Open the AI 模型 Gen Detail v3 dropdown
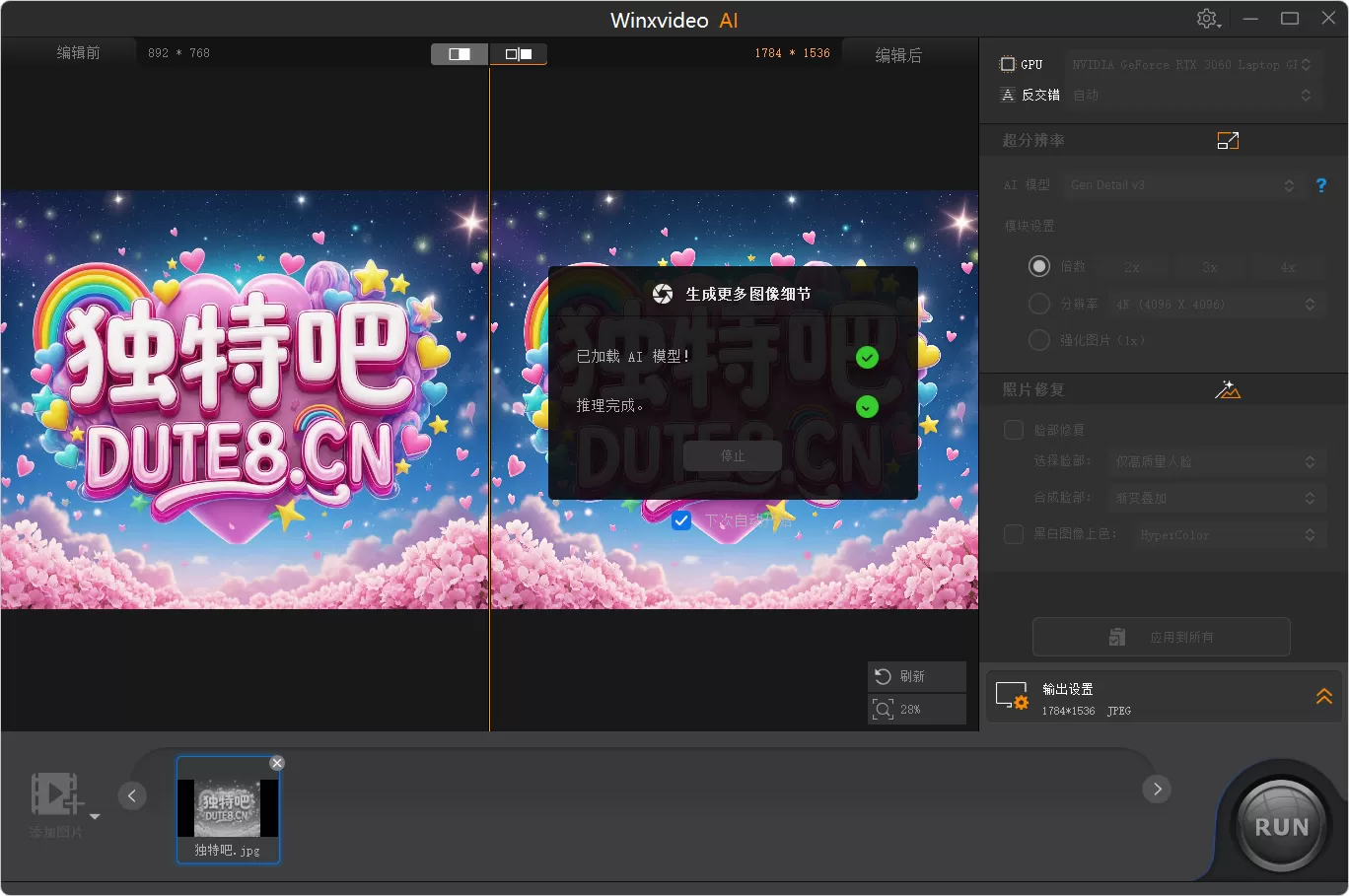This screenshot has height=896, width=1349. tap(1183, 185)
